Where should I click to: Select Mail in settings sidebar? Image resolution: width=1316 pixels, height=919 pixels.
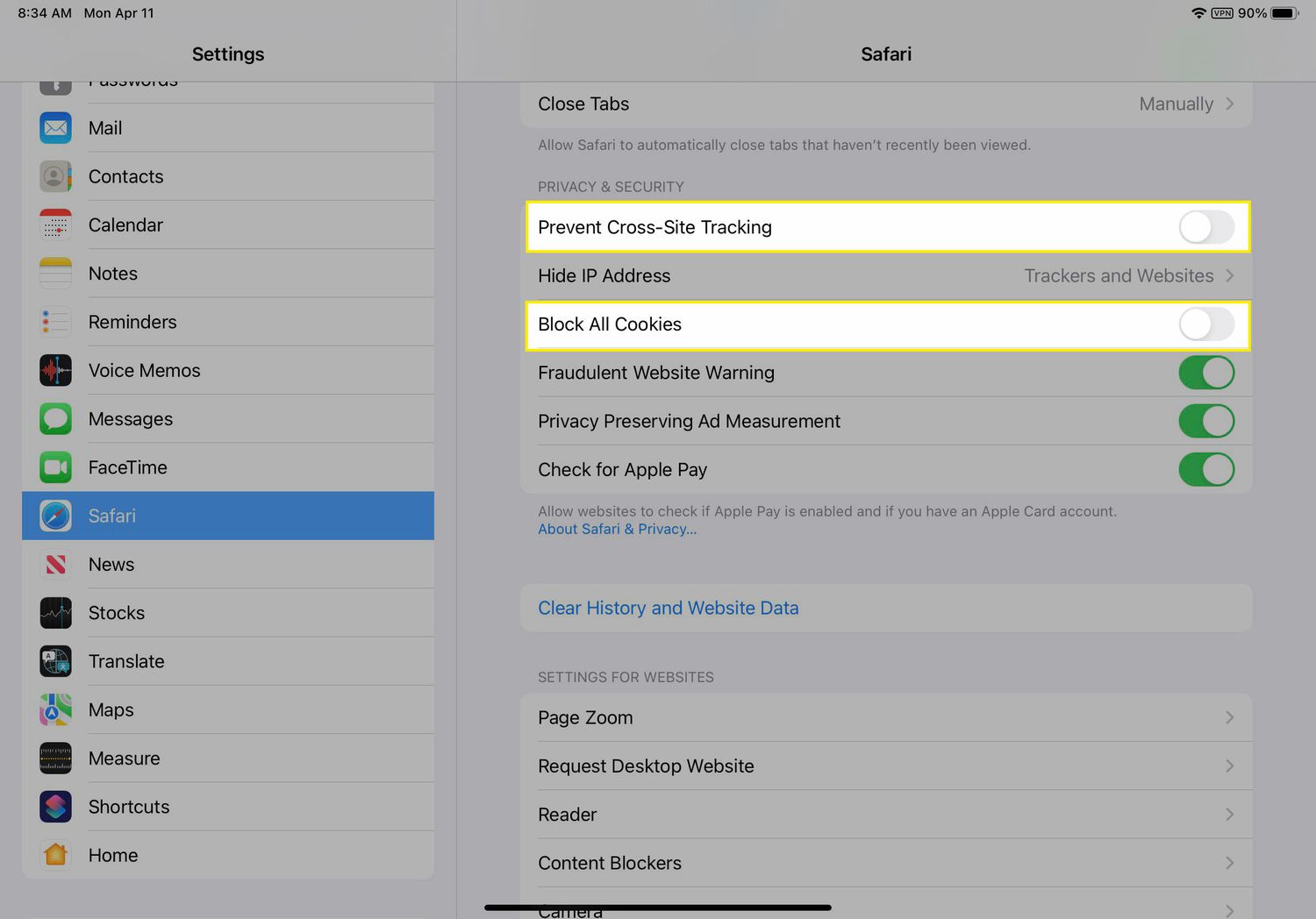228,128
